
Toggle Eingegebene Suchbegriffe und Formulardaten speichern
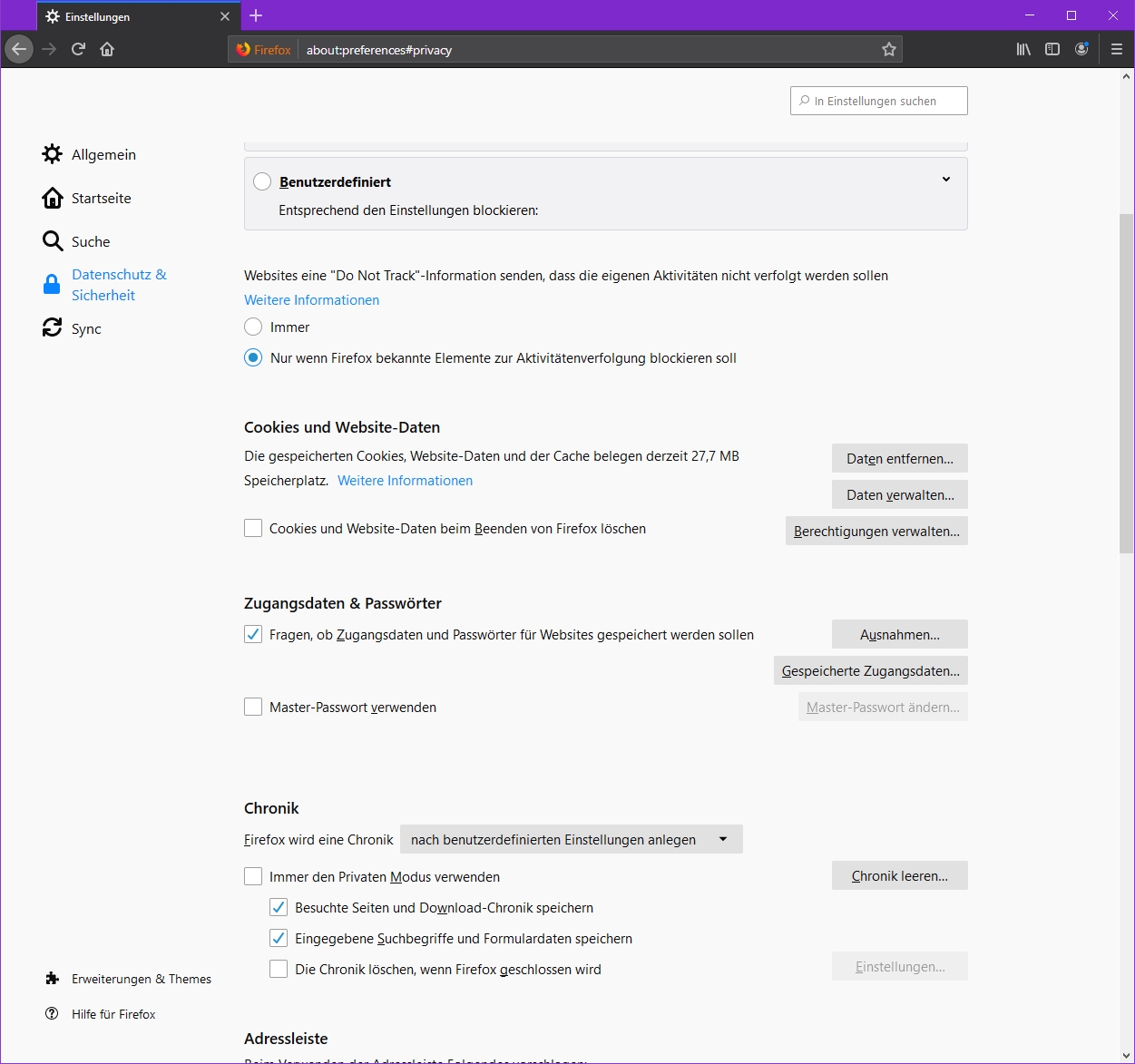click(279, 938)
